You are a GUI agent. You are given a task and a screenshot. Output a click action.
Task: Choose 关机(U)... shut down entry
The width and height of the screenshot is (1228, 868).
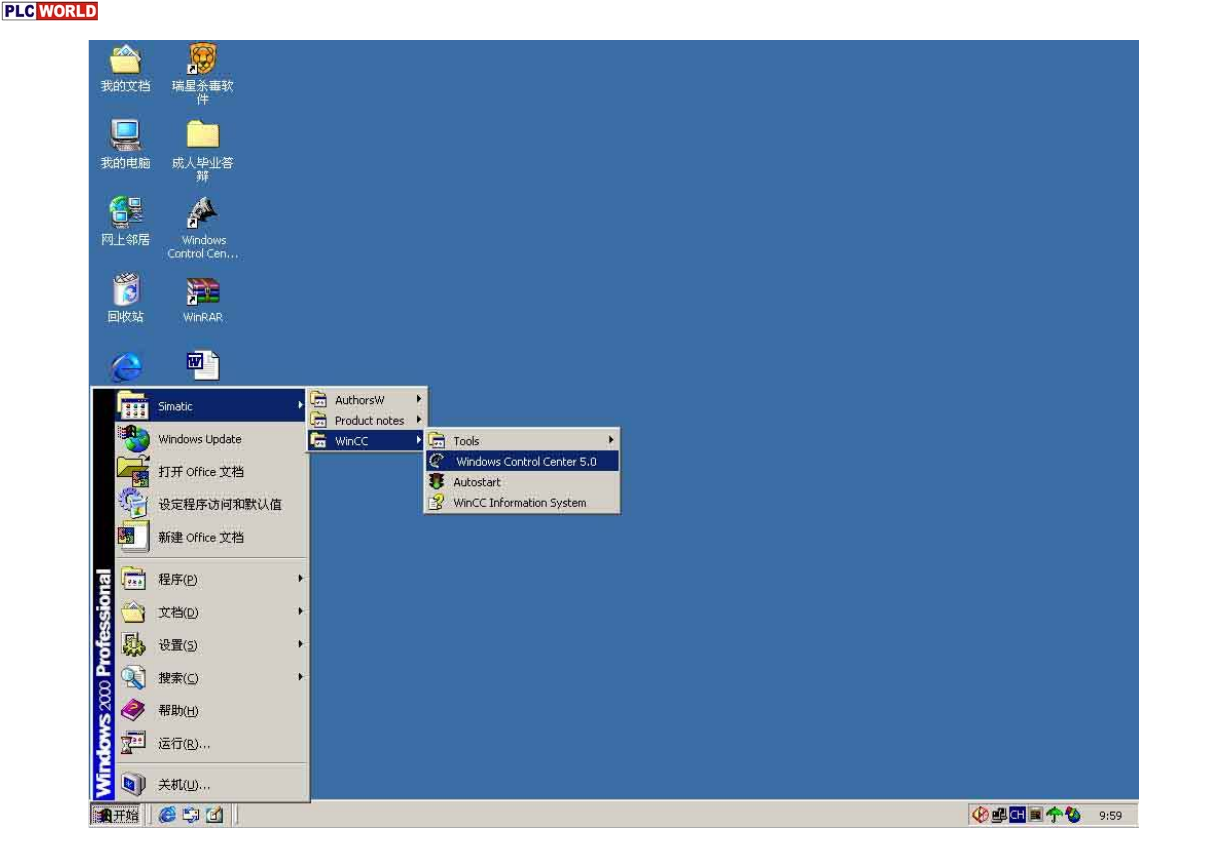pos(211,785)
